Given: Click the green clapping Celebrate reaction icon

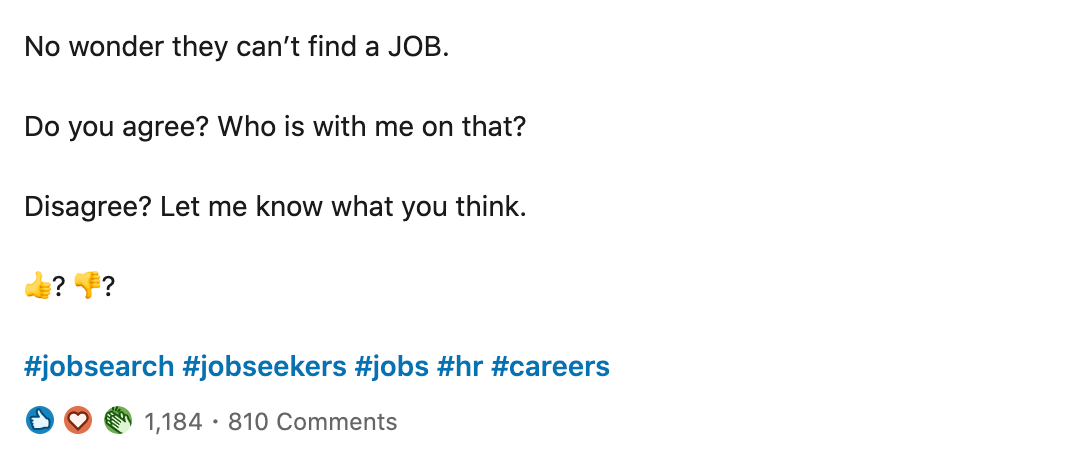Looking at the screenshot, I should pyautogui.click(x=117, y=421).
